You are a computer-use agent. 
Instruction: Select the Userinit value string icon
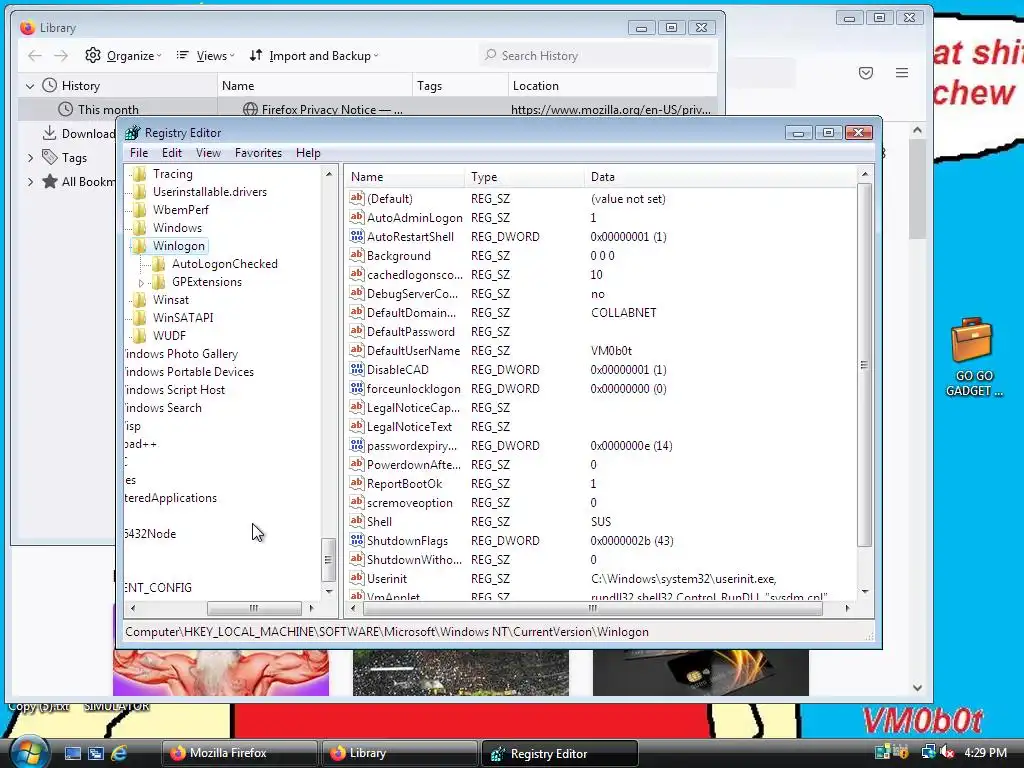[x=357, y=578]
